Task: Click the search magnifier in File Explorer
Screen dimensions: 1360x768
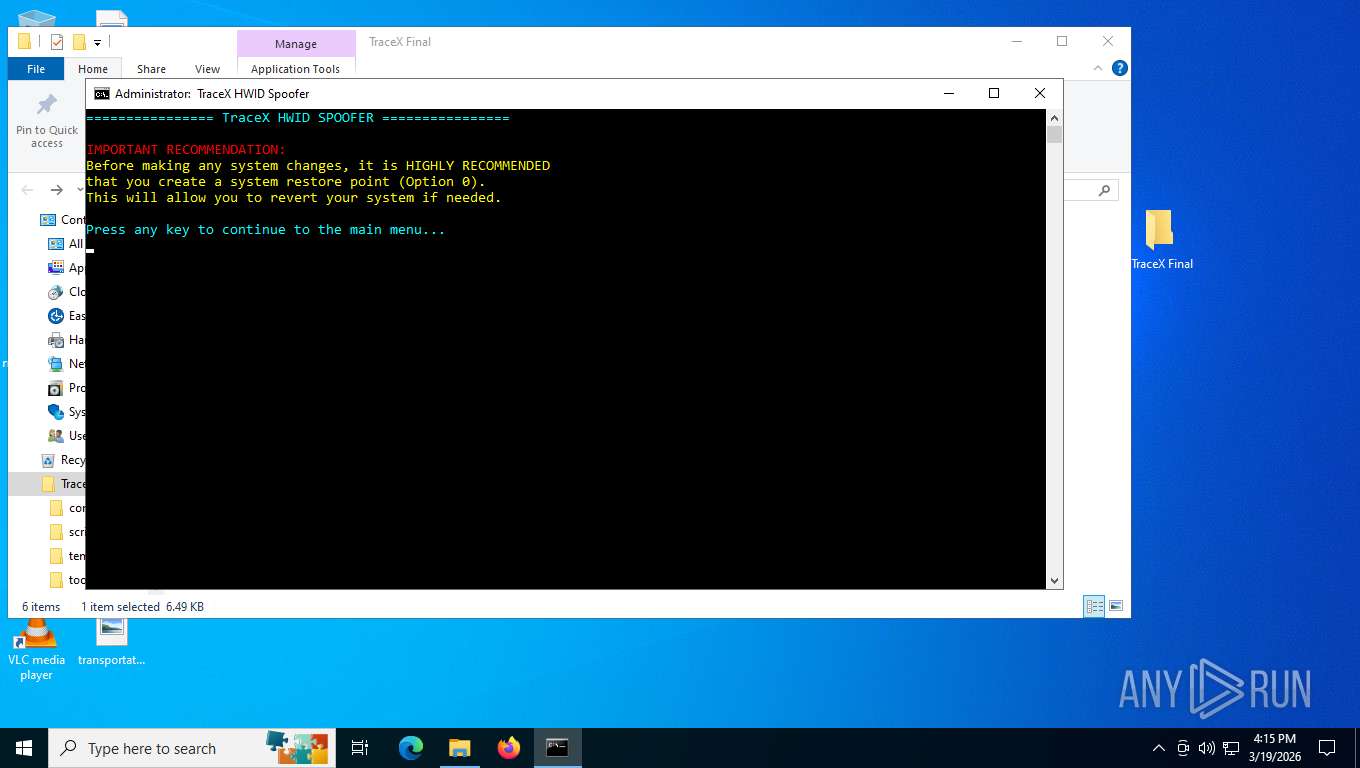Action: 1104,190
